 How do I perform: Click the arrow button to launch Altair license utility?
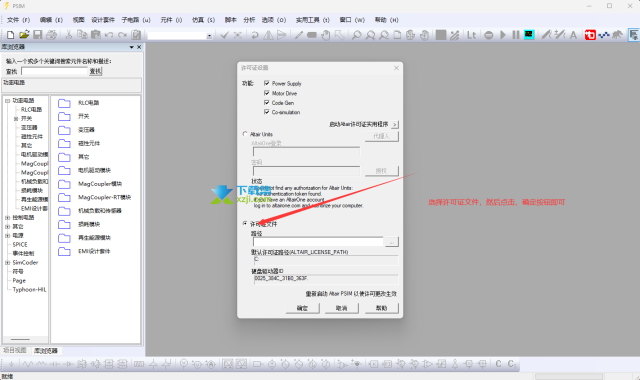coord(394,124)
